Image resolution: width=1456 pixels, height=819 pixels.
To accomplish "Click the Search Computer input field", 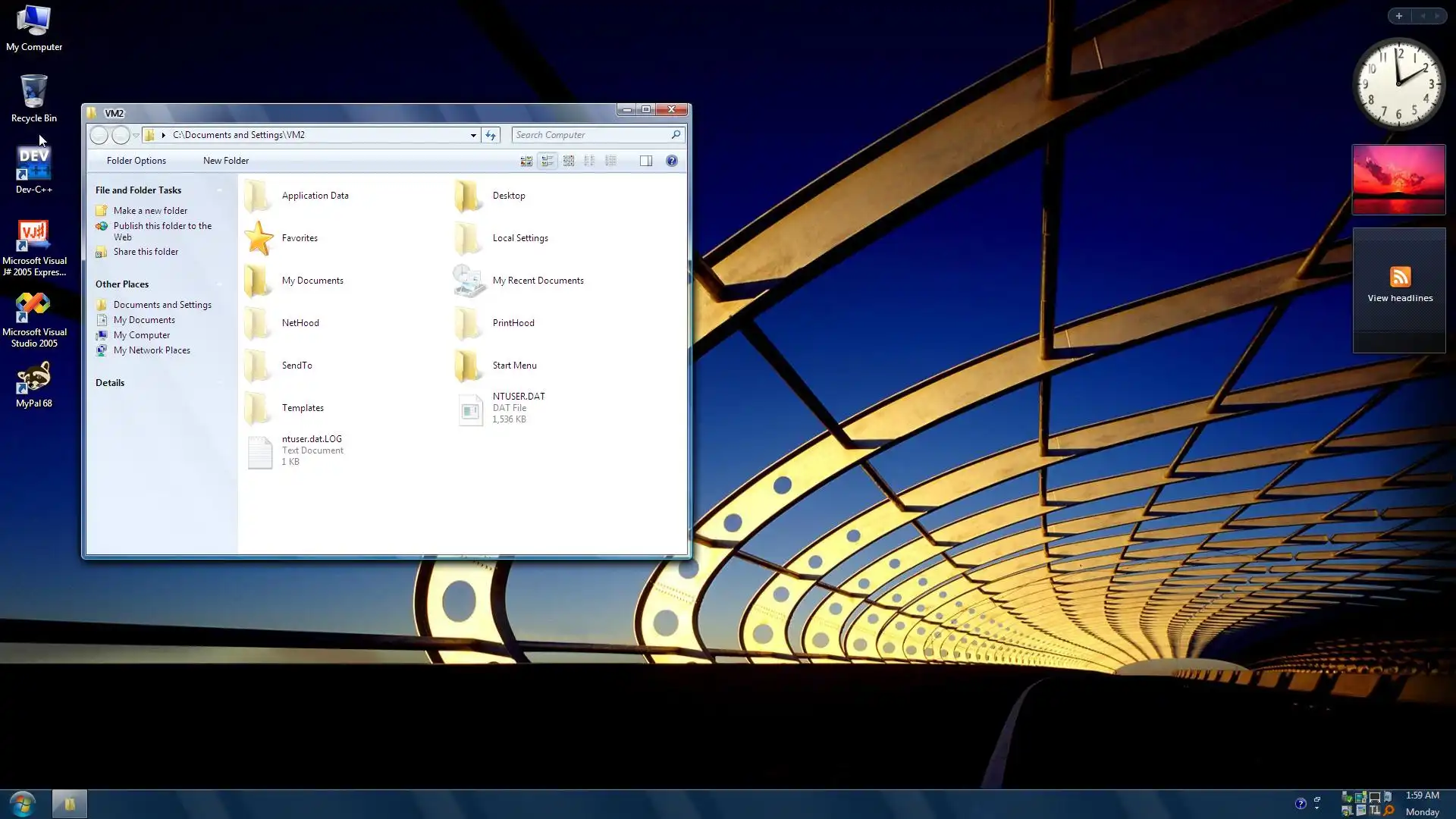I will (590, 135).
